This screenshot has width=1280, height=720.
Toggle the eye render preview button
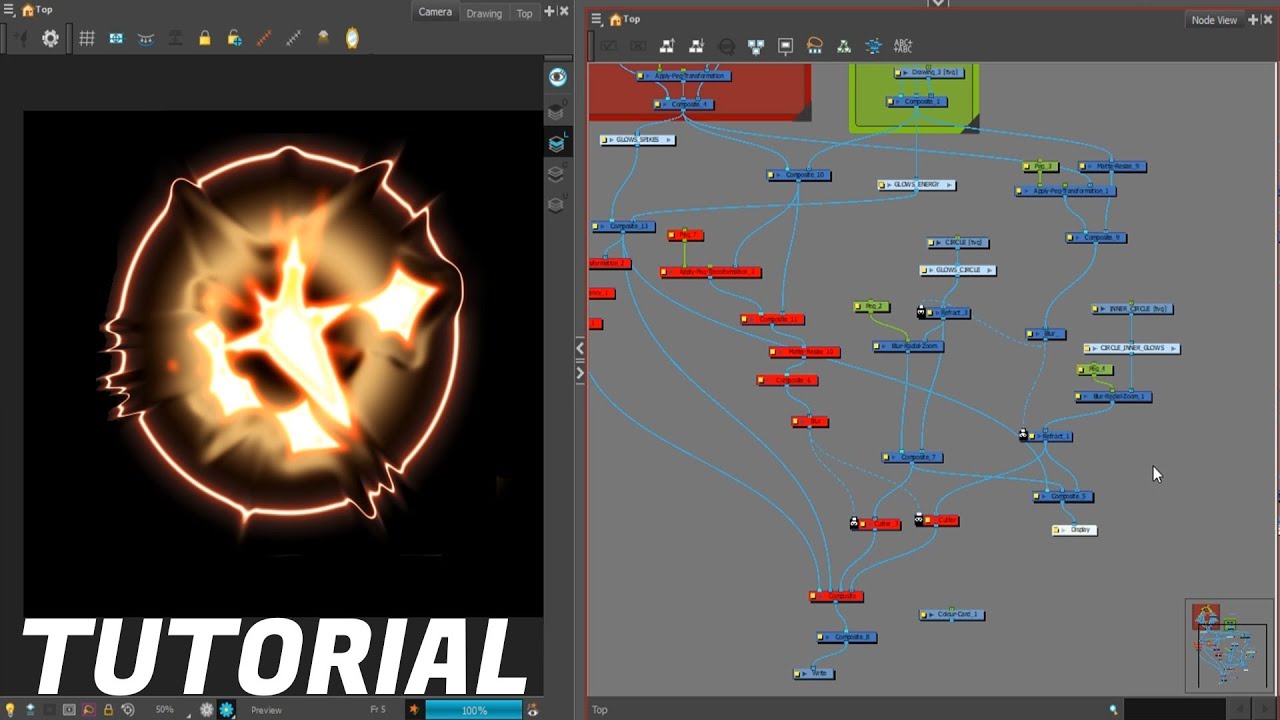(x=557, y=77)
